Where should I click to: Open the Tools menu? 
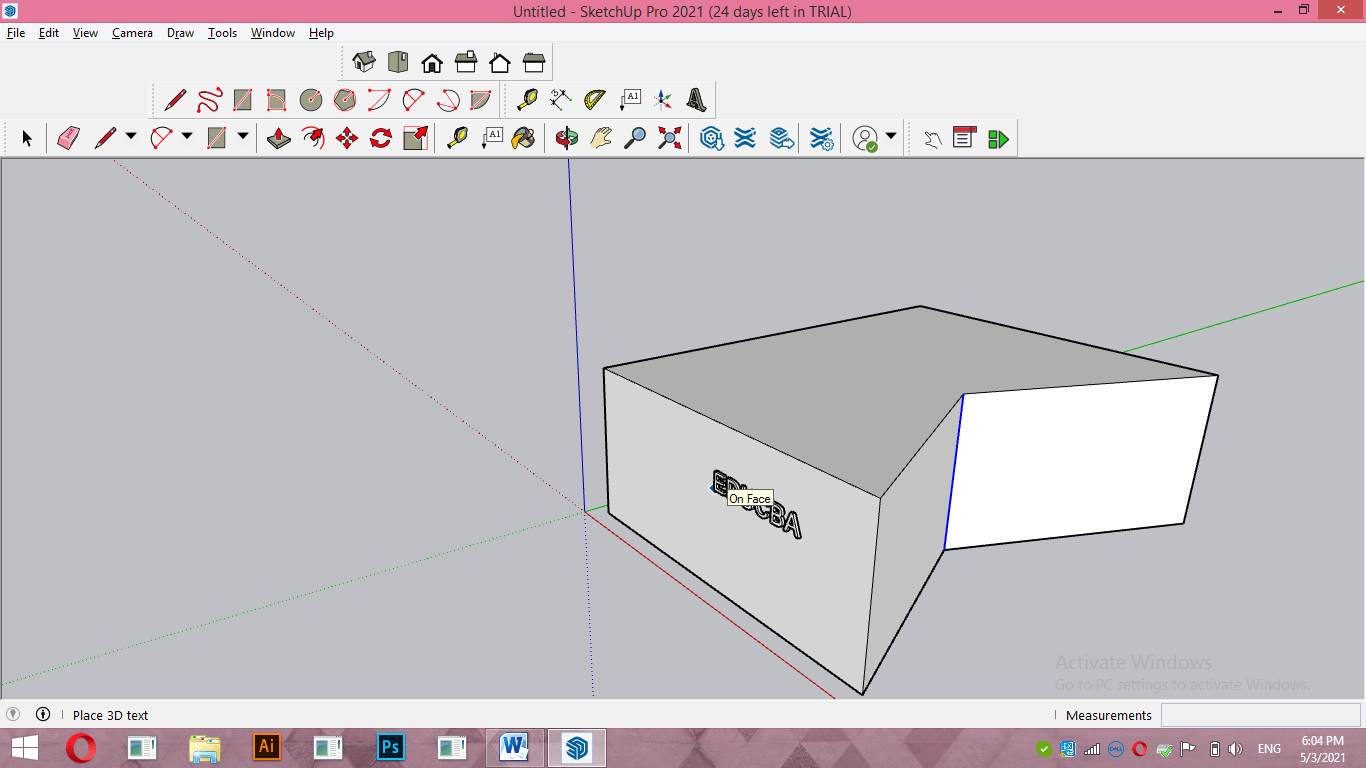tap(222, 33)
